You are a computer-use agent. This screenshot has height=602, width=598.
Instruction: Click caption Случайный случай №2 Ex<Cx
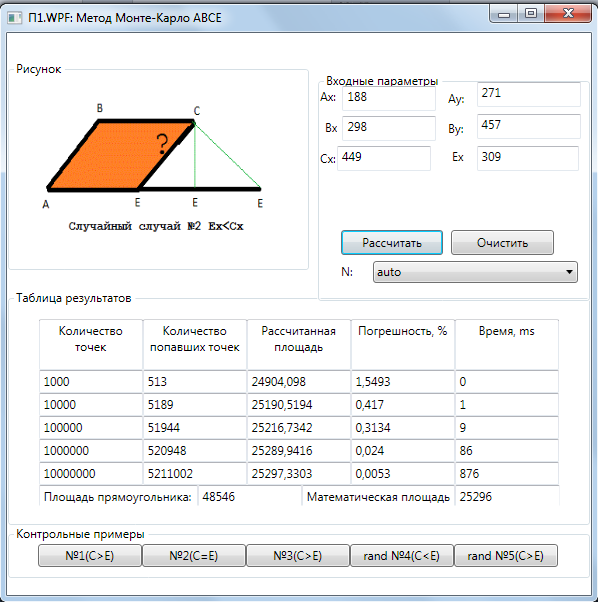pos(156,226)
